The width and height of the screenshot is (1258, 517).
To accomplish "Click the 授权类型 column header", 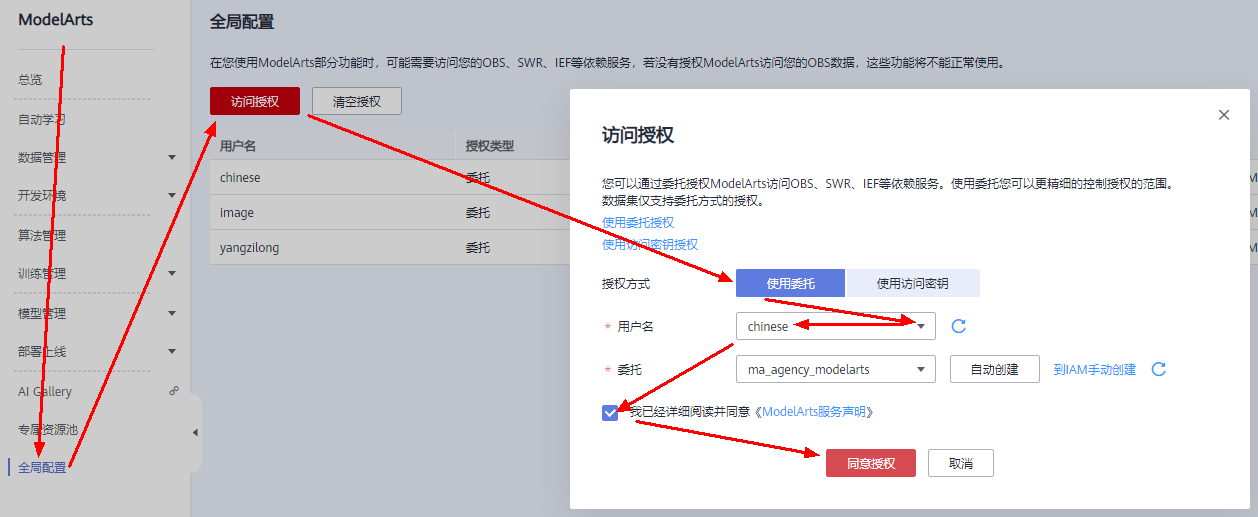I will pos(490,146).
